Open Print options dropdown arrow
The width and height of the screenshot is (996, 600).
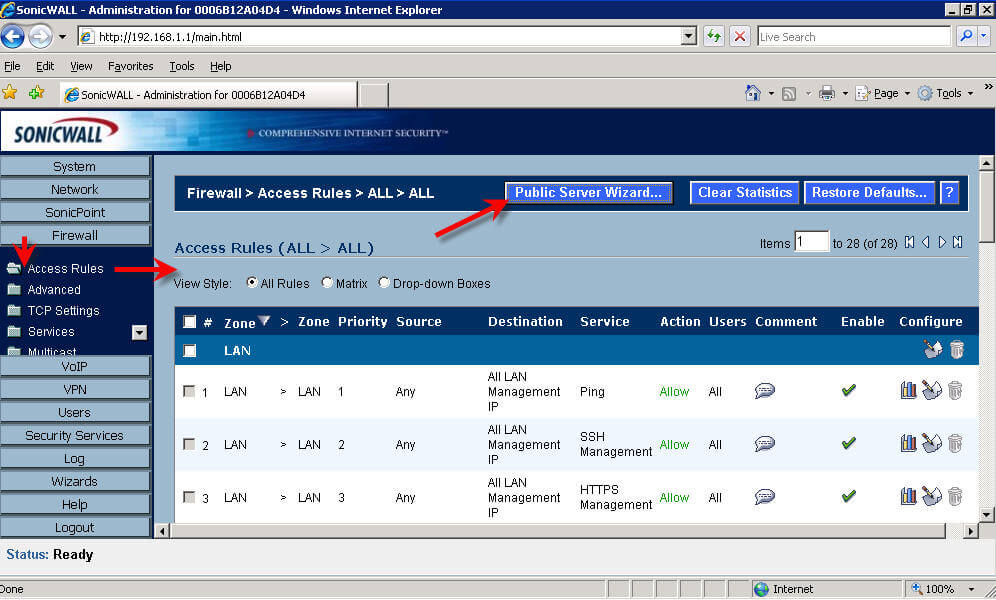tap(845, 93)
